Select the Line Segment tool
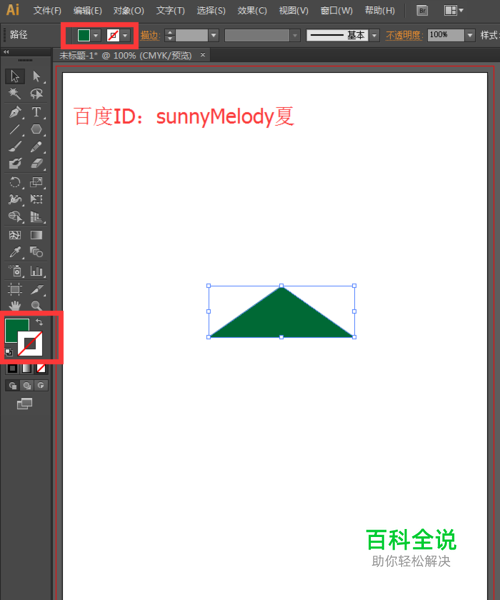The width and height of the screenshot is (500, 600). tap(15, 129)
